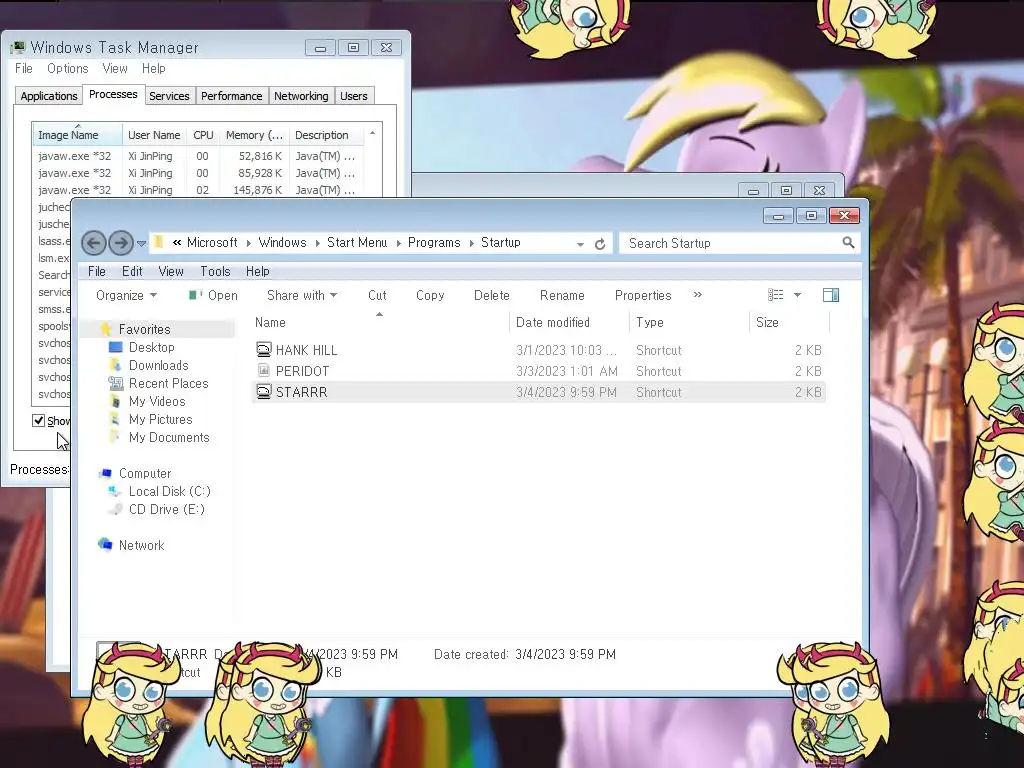Click STARRR date 3/4/2023 9:59 PM
This screenshot has width=1024, height=768.
pos(566,392)
